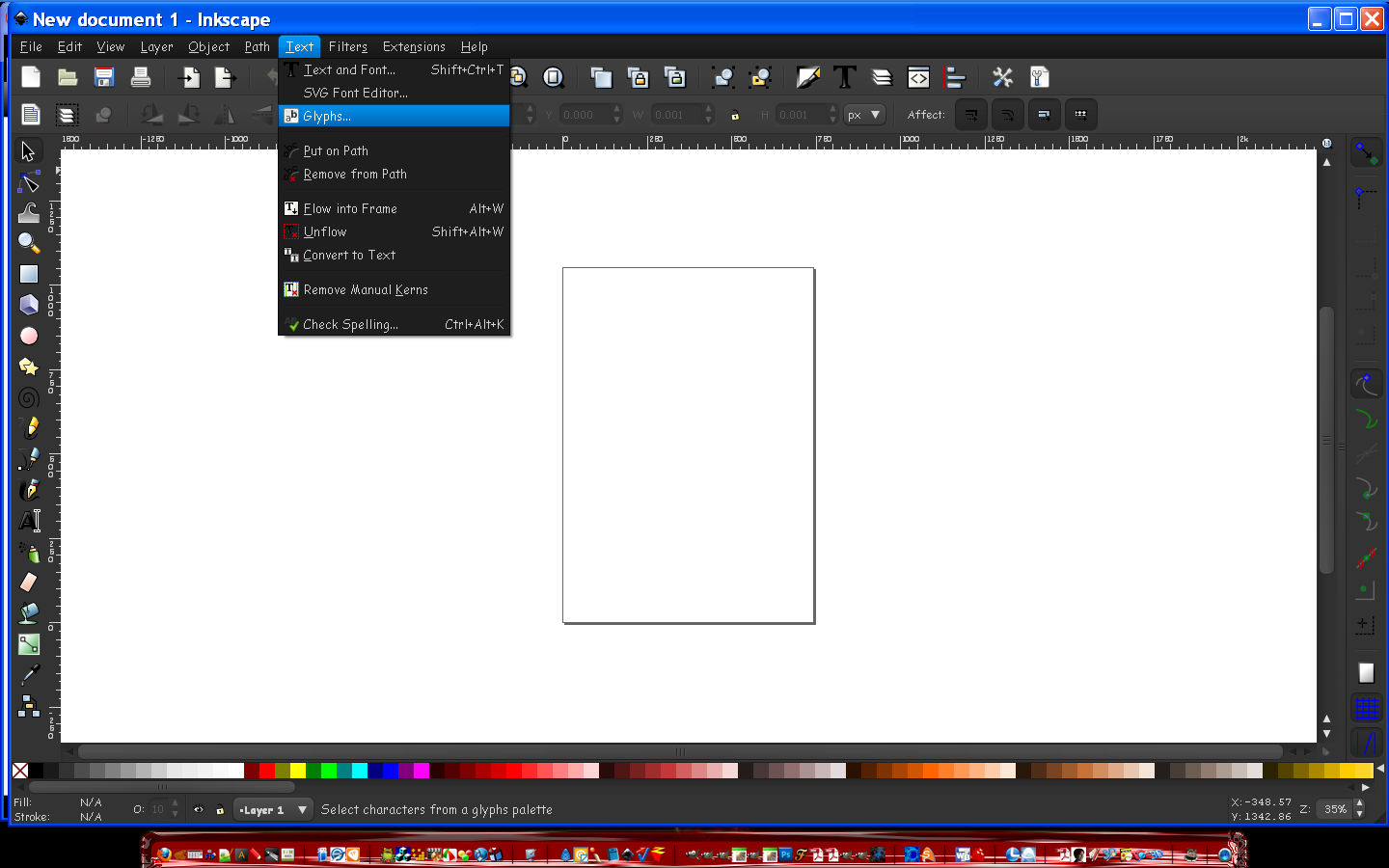Open Text and Font toolbar icon
1389x868 pixels.
(845, 77)
